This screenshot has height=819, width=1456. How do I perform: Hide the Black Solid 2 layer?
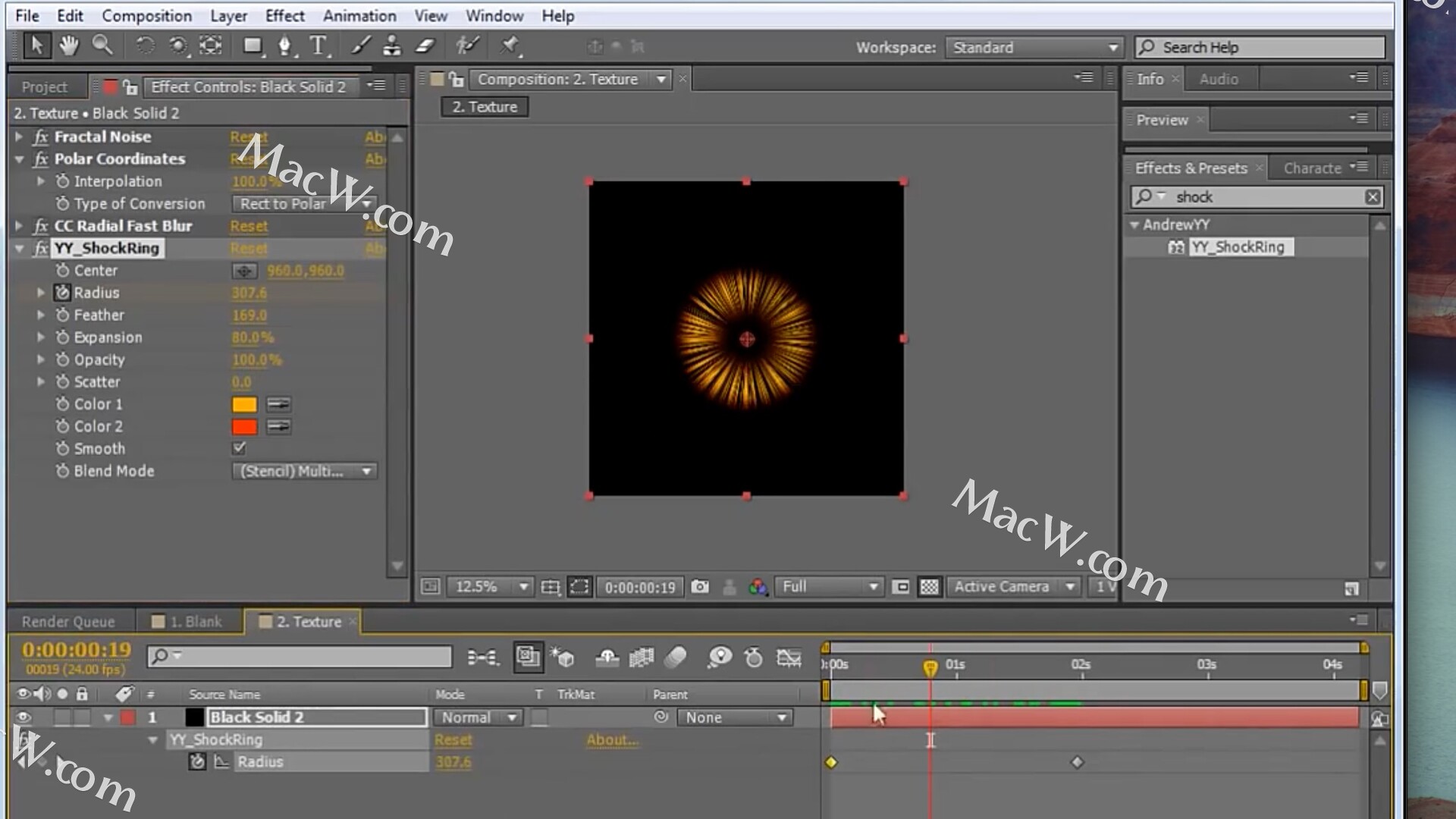[24, 717]
